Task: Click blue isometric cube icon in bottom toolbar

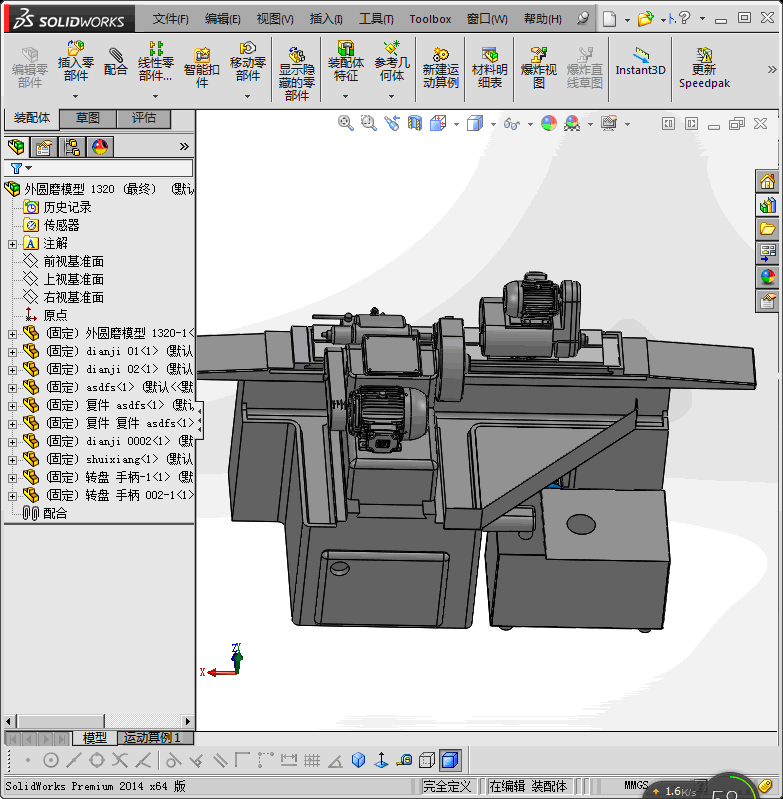Action: [359, 761]
